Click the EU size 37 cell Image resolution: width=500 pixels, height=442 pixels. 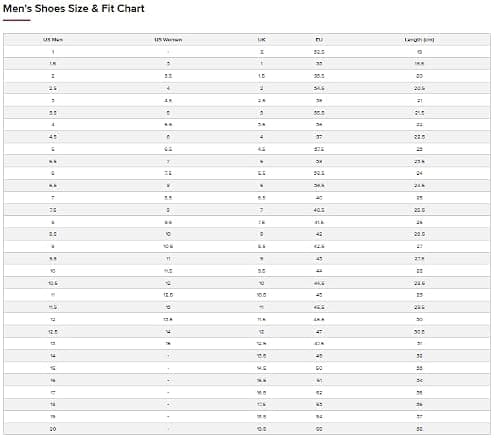pos(319,137)
